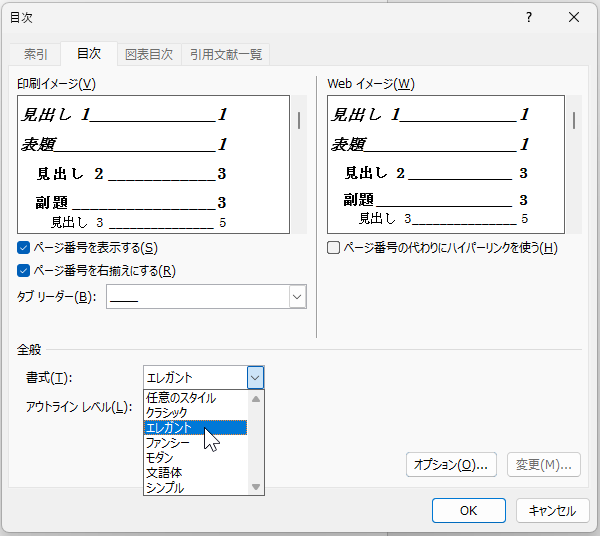Click format list scroll down arrow
Image resolution: width=600 pixels, height=536 pixels.
click(256, 487)
